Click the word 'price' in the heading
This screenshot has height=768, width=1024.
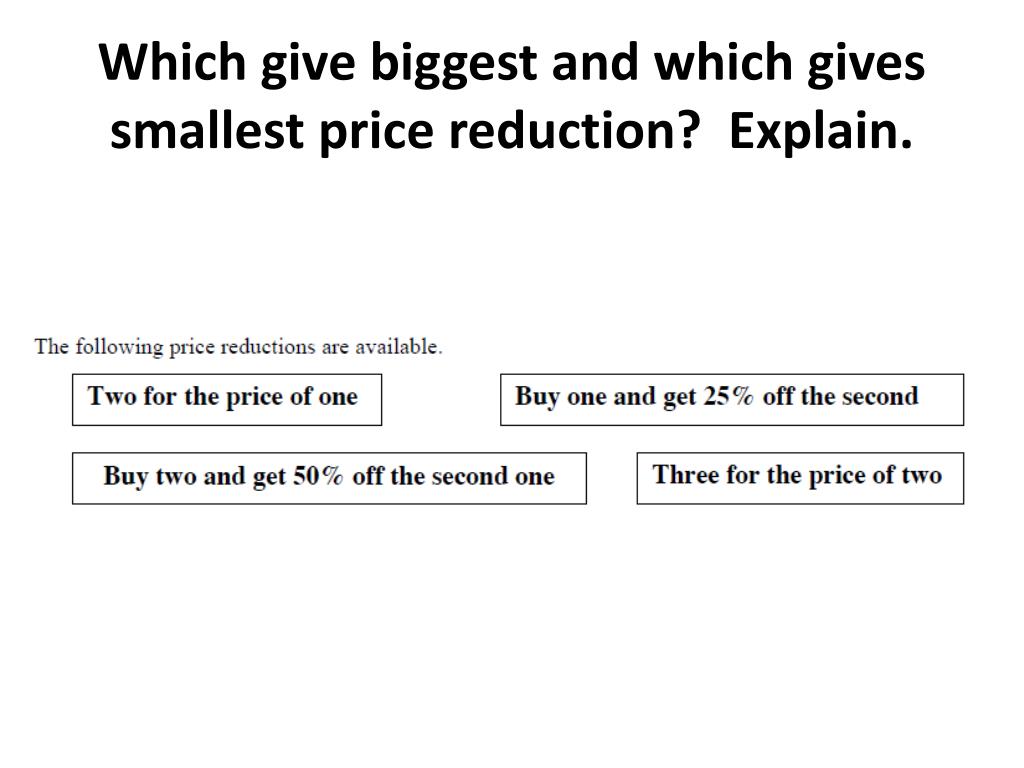(x=376, y=132)
